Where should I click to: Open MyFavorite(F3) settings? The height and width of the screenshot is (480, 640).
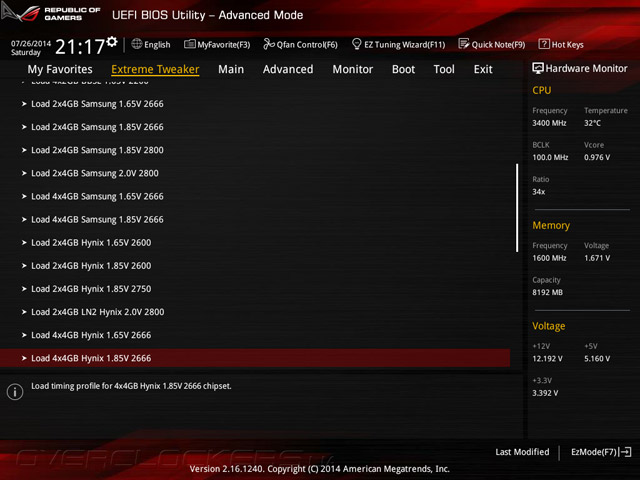click(224, 45)
